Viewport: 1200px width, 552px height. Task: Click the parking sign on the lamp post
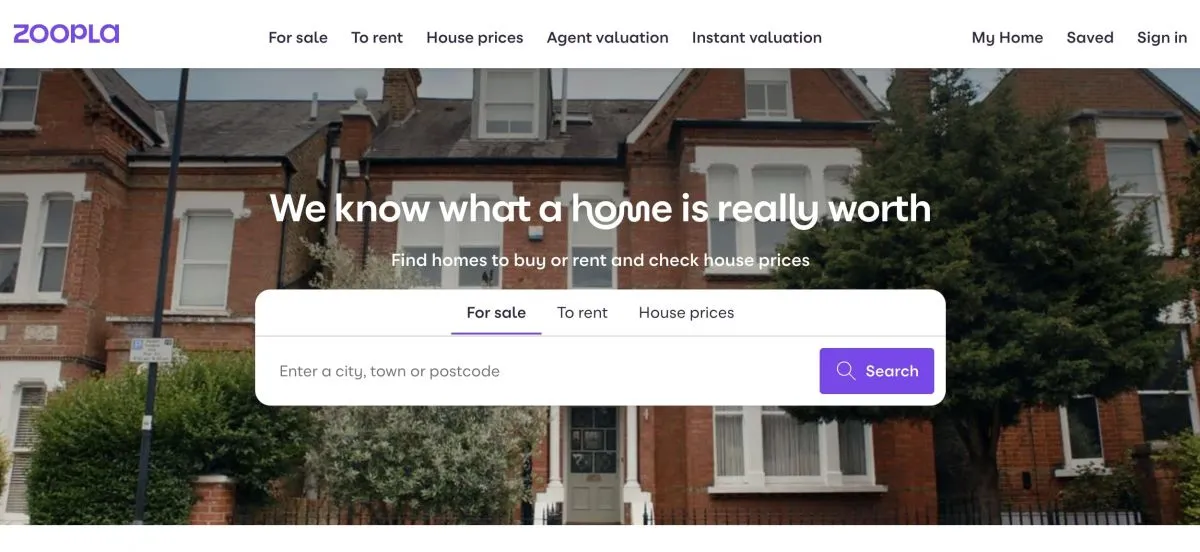pyautogui.click(x=151, y=350)
